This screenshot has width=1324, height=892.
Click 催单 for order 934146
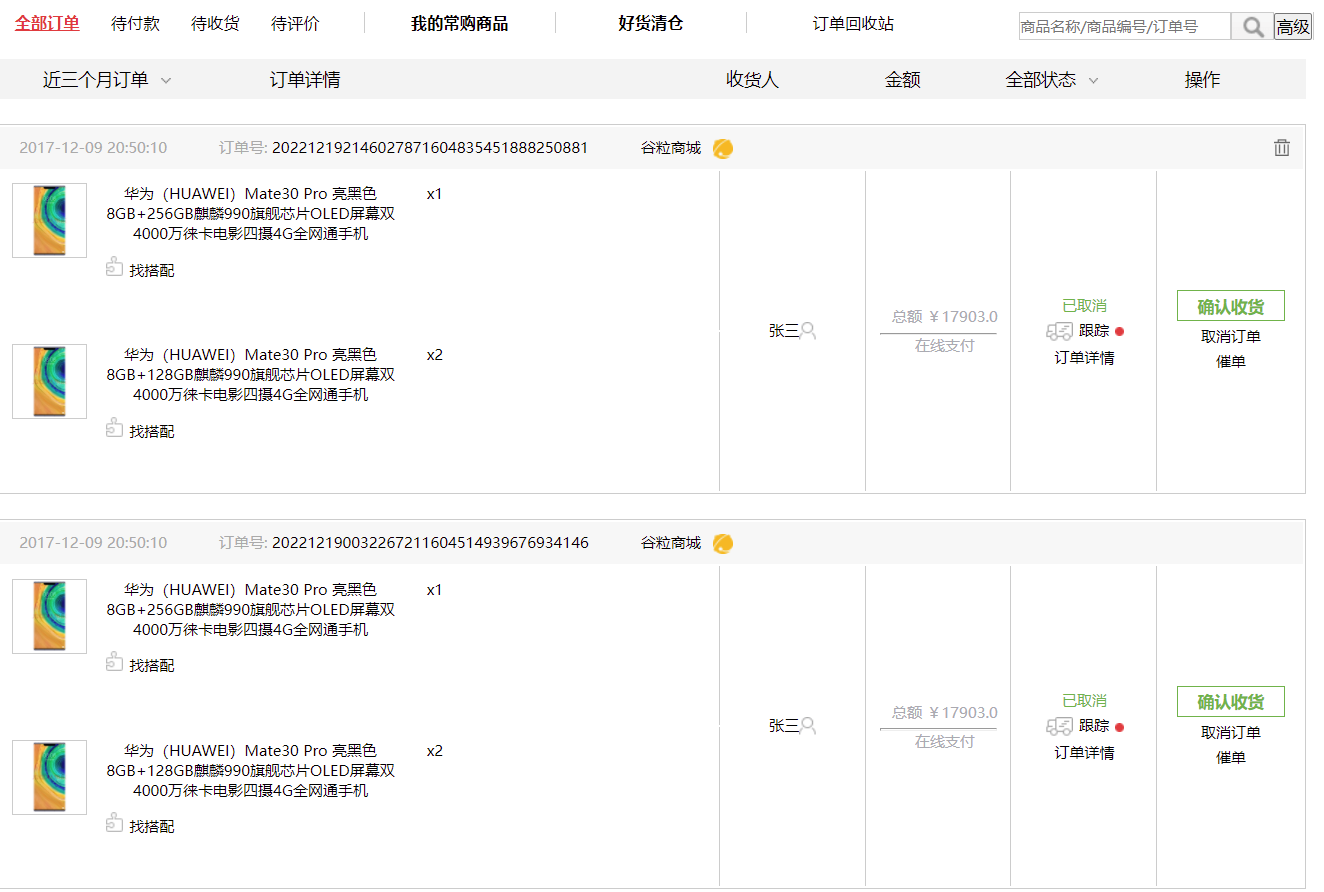click(1231, 758)
